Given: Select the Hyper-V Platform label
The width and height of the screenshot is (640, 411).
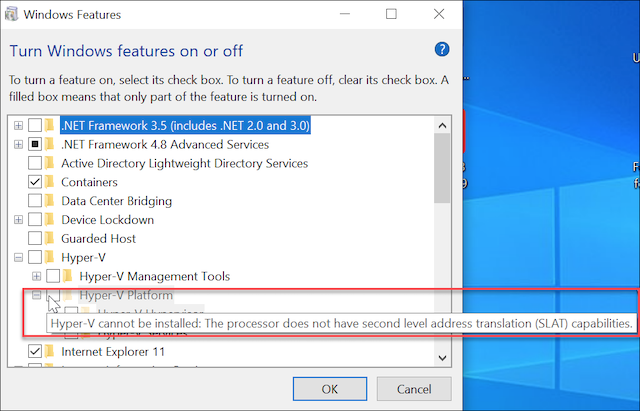Looking at the screenshot, I should [126, 295].
